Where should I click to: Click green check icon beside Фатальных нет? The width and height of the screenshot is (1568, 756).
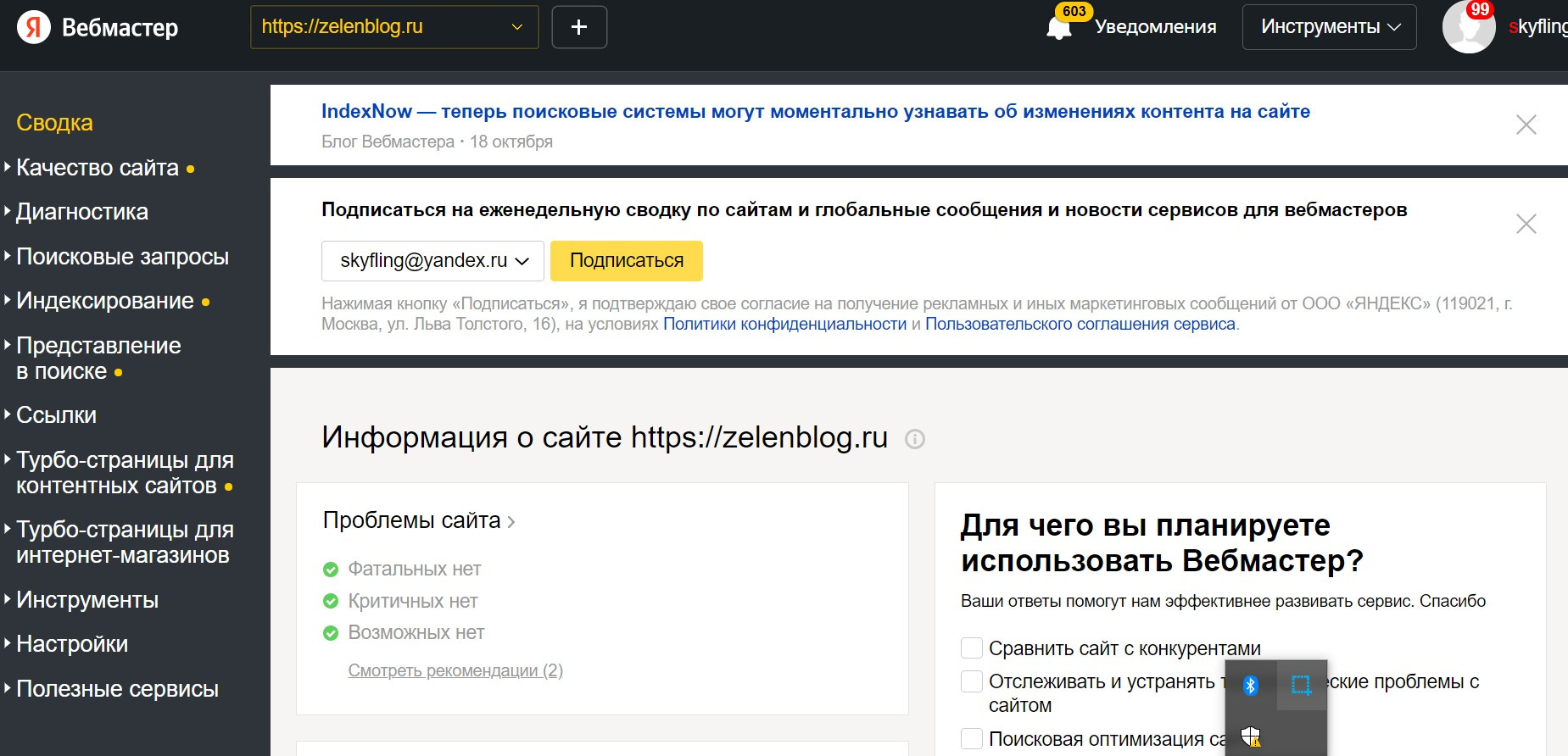pyautogui.click(x=331, y=570)
